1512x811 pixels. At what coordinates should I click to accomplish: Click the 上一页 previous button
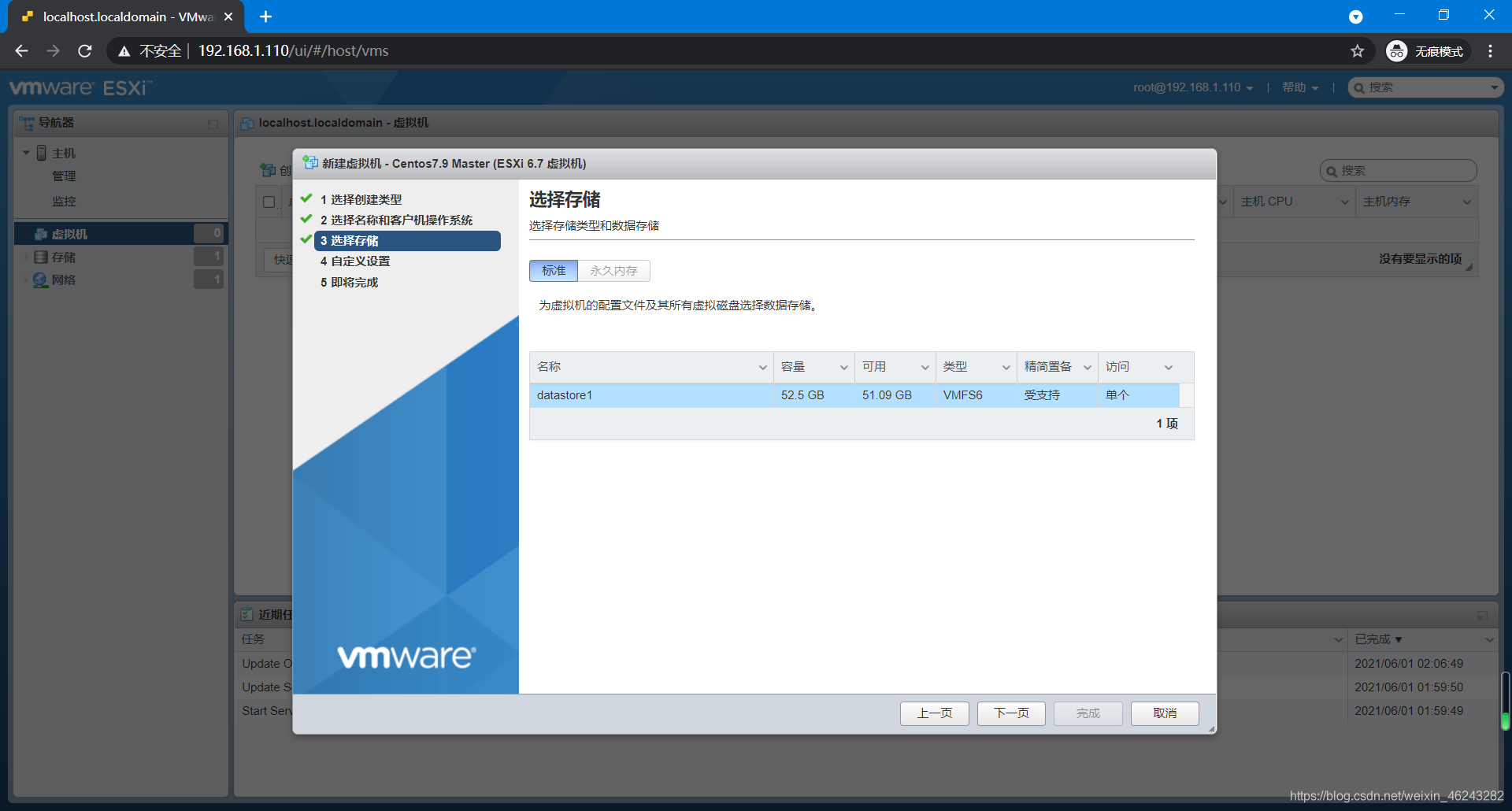tap(935, 713)
